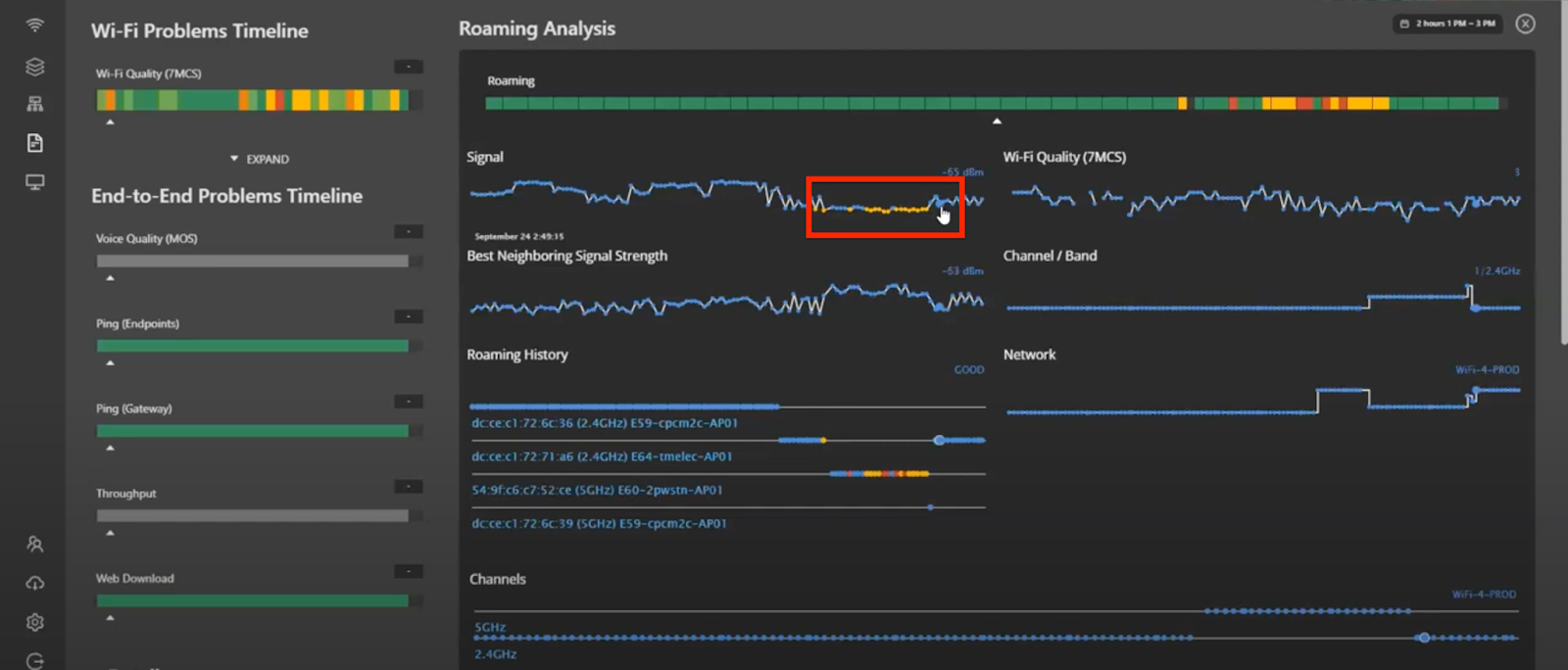Select the document report sidebar icon
The image size is (1568, 670).
pyautogui.click(x=35, y=143)
